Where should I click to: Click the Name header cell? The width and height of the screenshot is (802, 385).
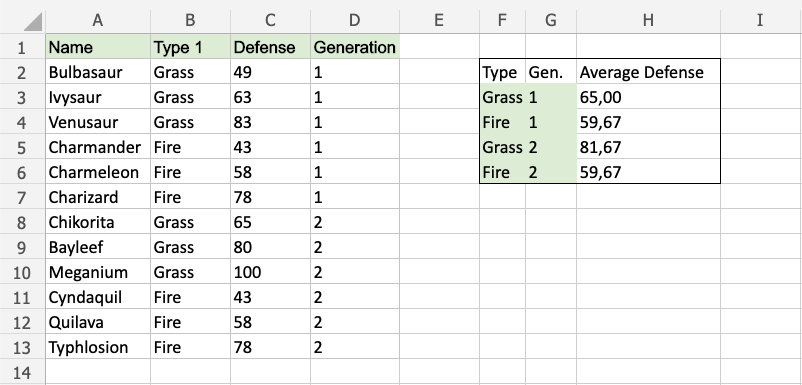pos(98,47)
